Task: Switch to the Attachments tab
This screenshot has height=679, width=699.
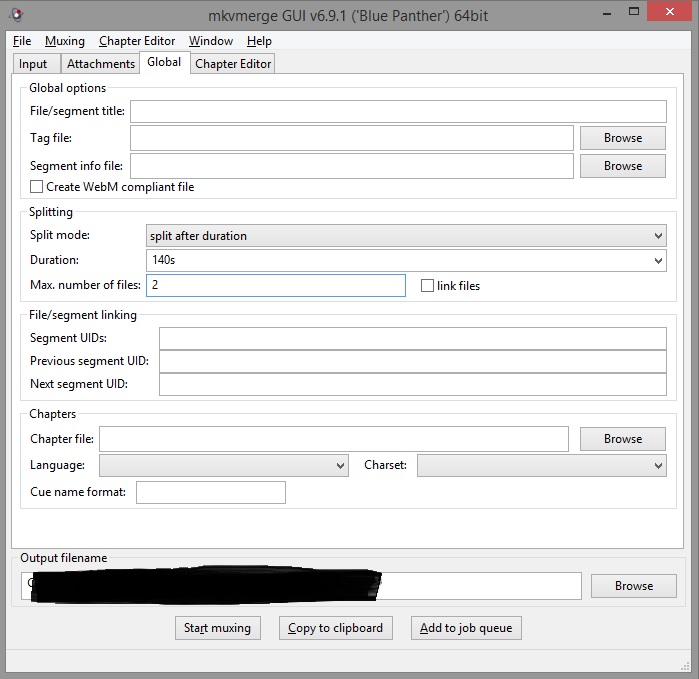Action: (101, 64)
